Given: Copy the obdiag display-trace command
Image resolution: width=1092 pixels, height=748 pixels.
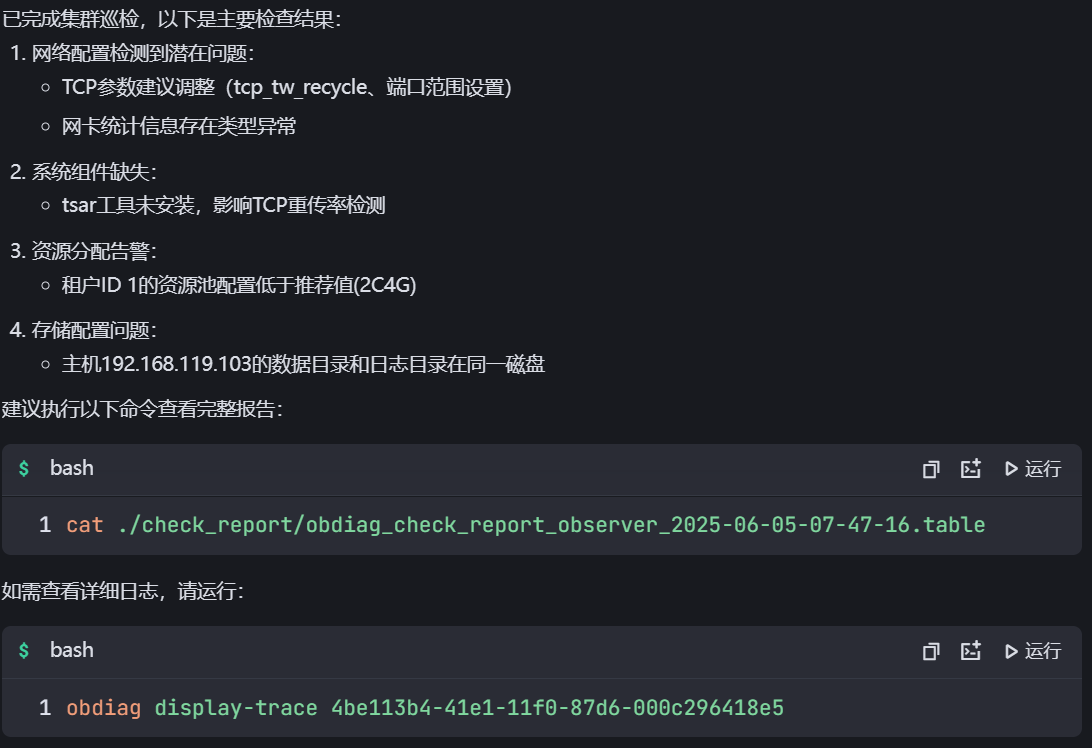Looking at the screenshot, I should click(931, 652).
